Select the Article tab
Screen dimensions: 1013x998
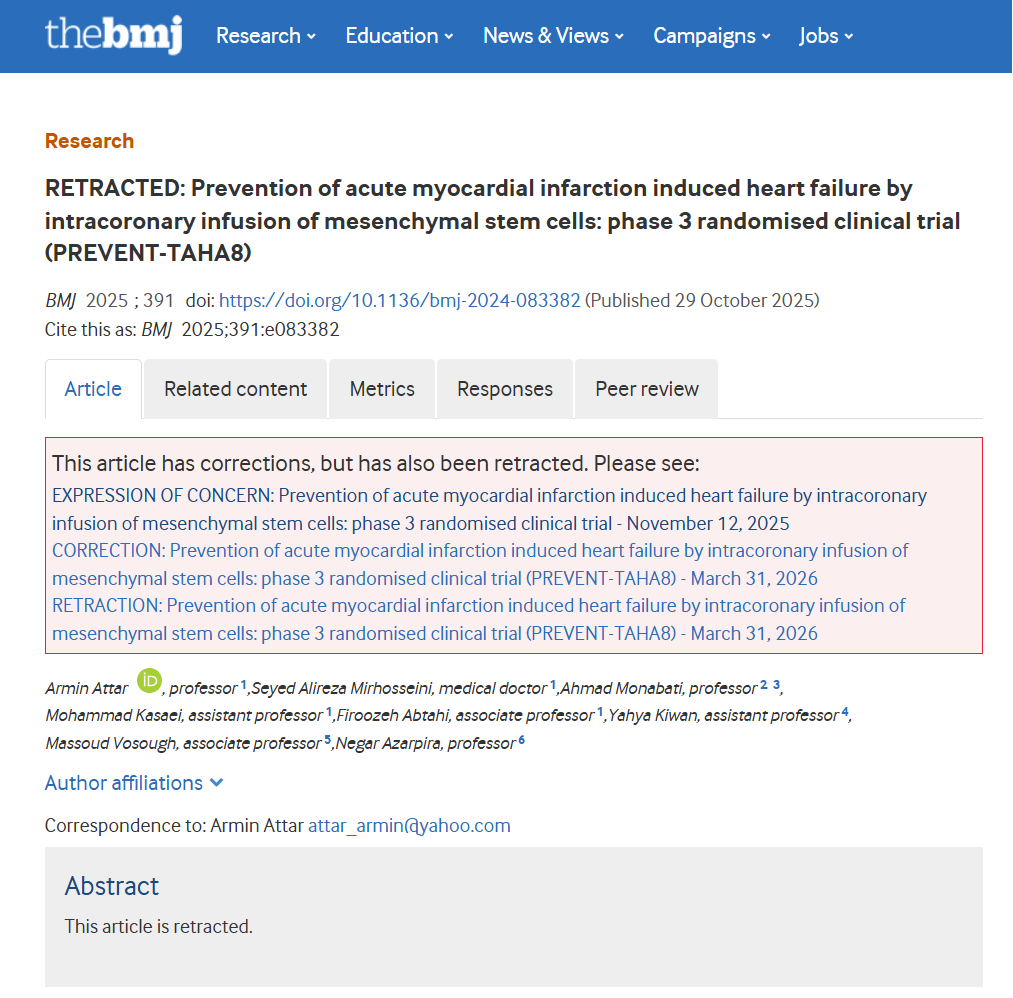click(93, 389)
